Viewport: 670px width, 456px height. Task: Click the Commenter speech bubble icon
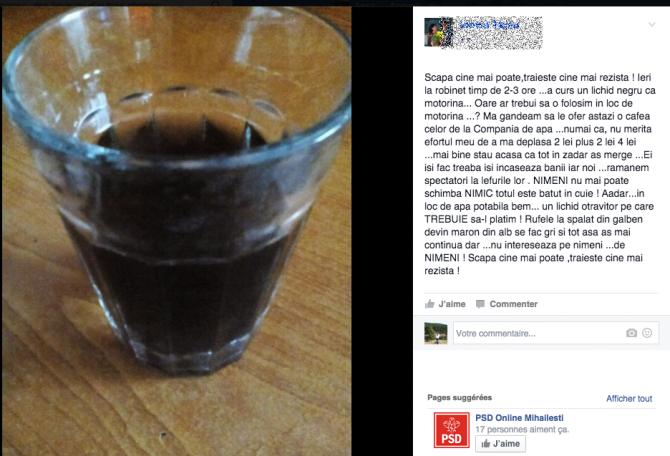pos(480,304)
